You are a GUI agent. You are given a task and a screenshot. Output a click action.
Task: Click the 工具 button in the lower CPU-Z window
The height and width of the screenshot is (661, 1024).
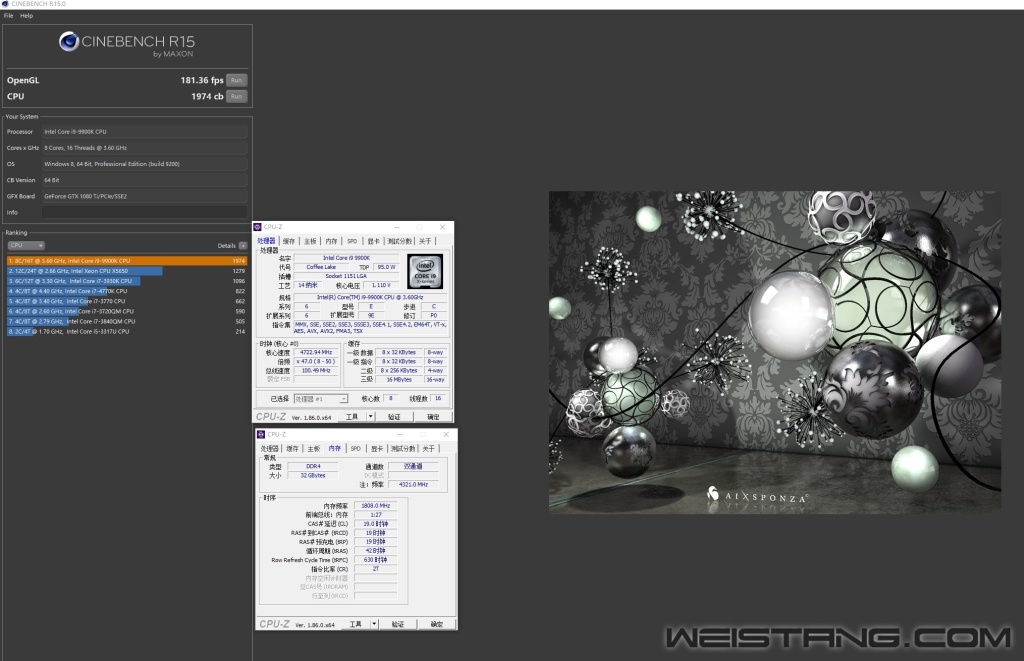click(x=356, y=624)
